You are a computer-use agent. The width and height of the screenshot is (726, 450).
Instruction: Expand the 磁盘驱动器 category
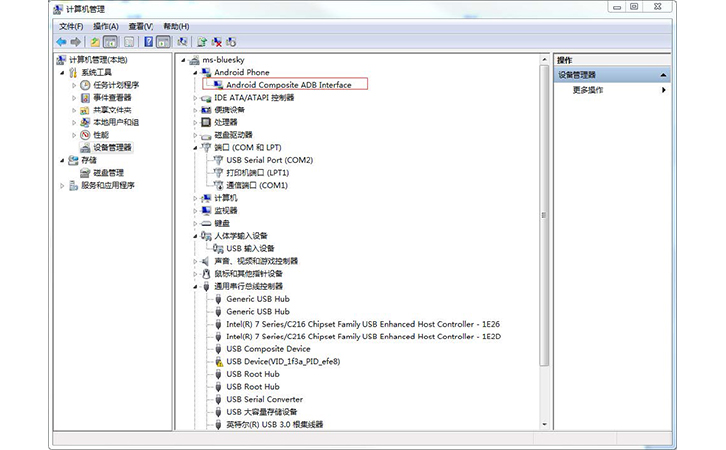point(195,135)
